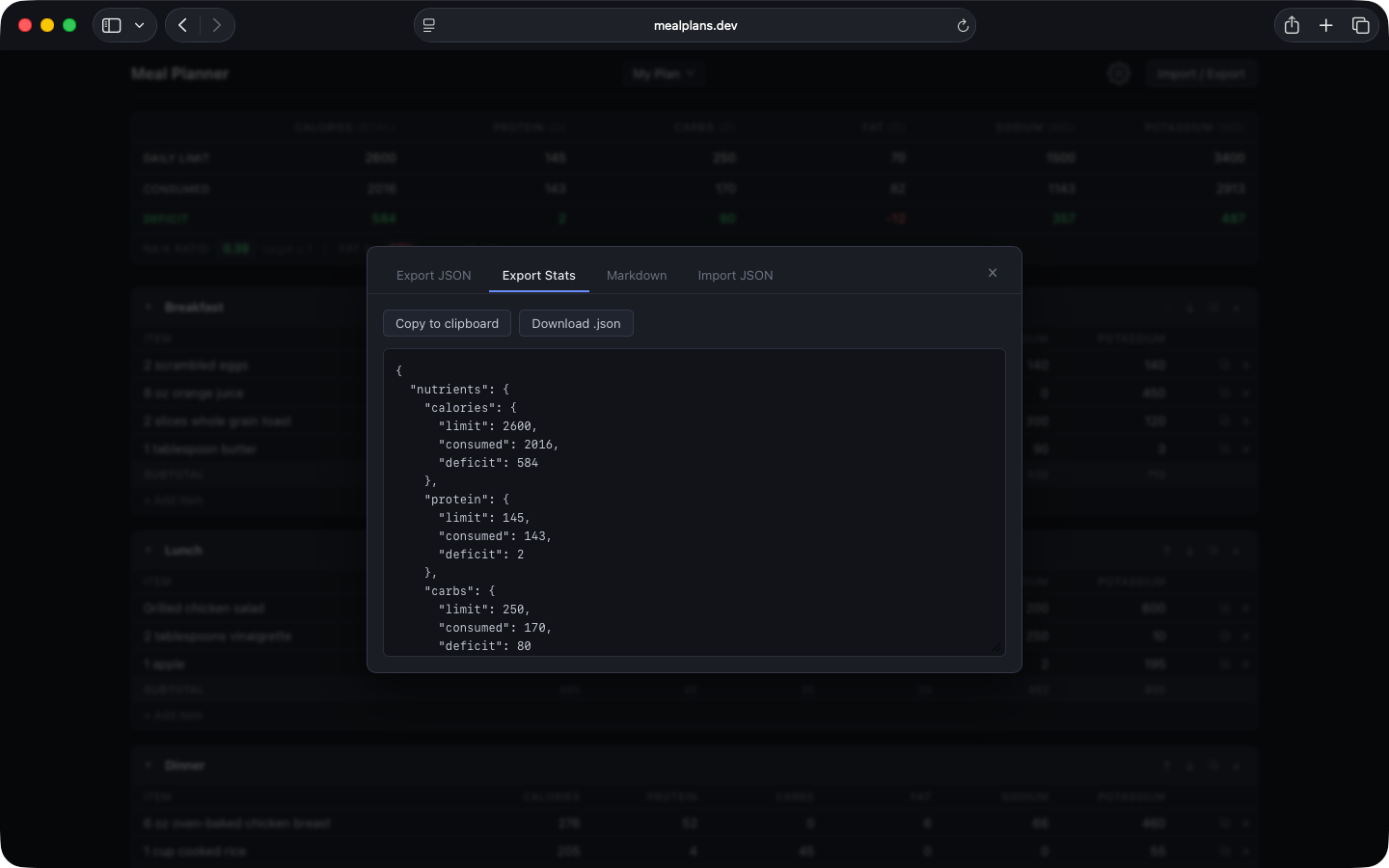Open the Share menu in Safari toolbar
1389x868 pixels.
point(1292,25)
